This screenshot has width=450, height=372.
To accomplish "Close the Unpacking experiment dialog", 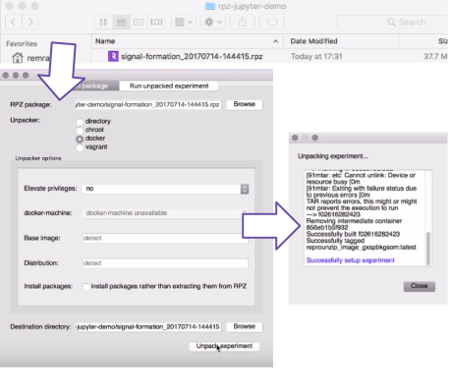I will coord(419,286).
